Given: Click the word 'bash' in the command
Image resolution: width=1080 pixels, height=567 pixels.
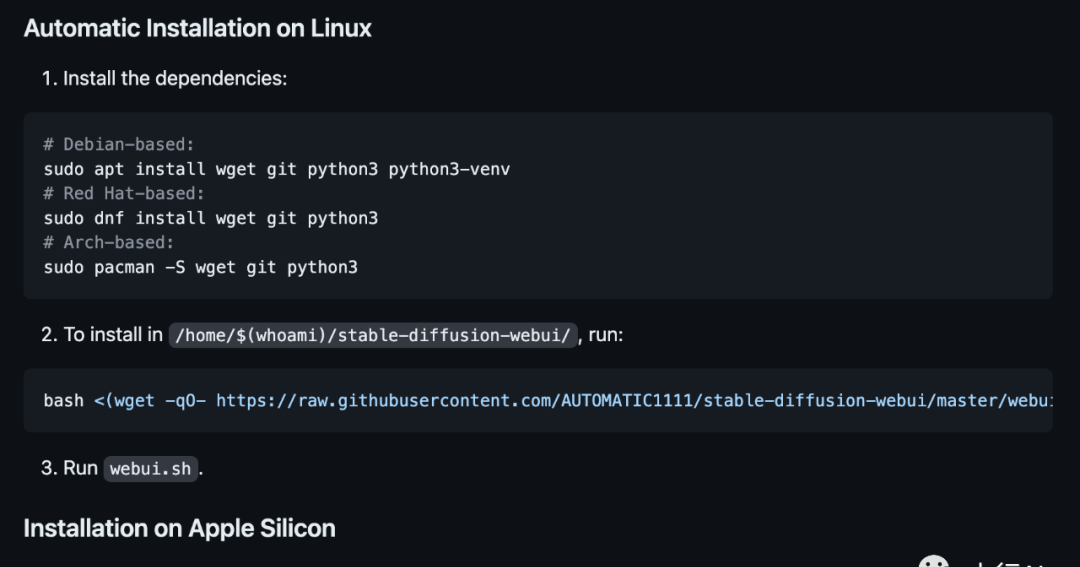Looking at the screenshot, I should (x=63, y=400).
